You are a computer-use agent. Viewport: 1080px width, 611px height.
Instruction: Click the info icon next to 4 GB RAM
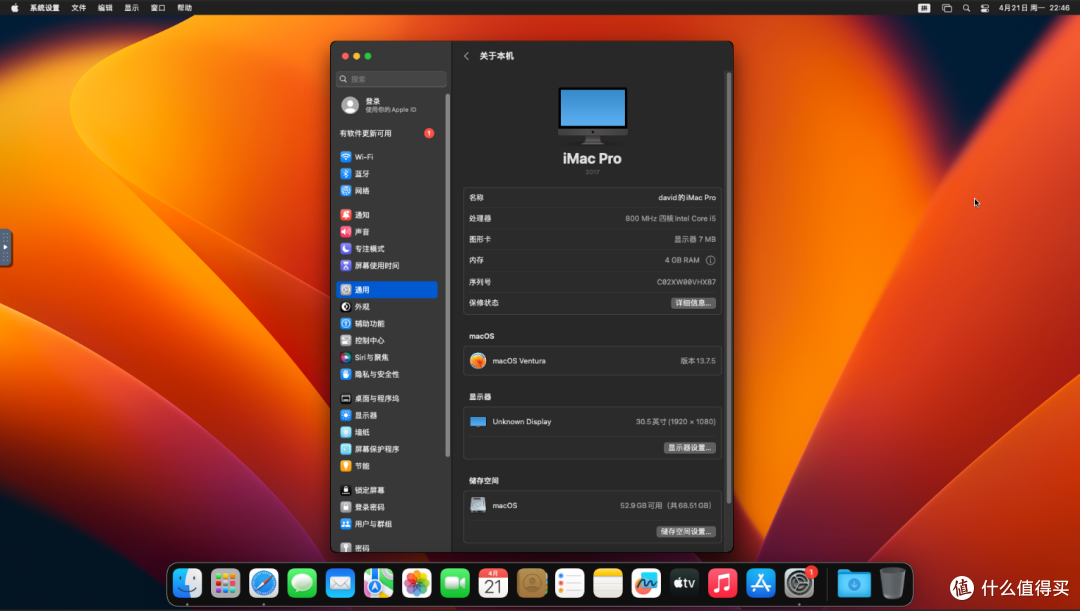[709, 260]
